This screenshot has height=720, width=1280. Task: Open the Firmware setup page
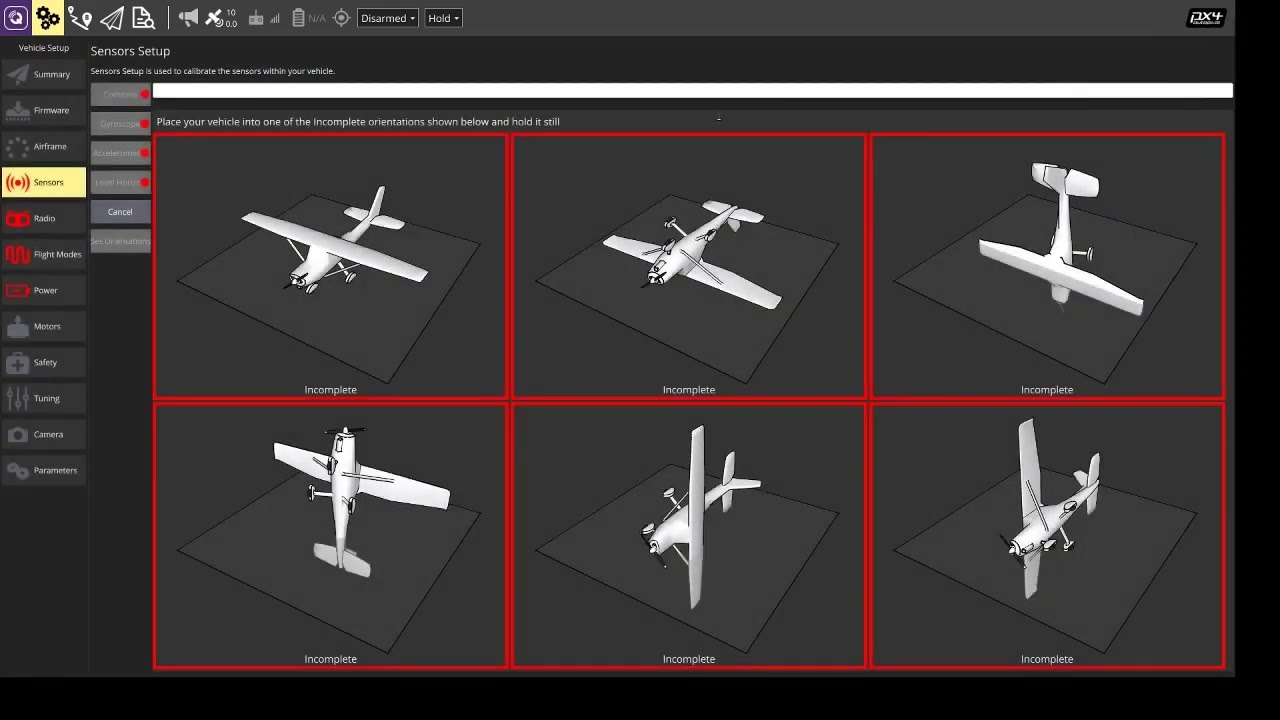tap(43, 110)
